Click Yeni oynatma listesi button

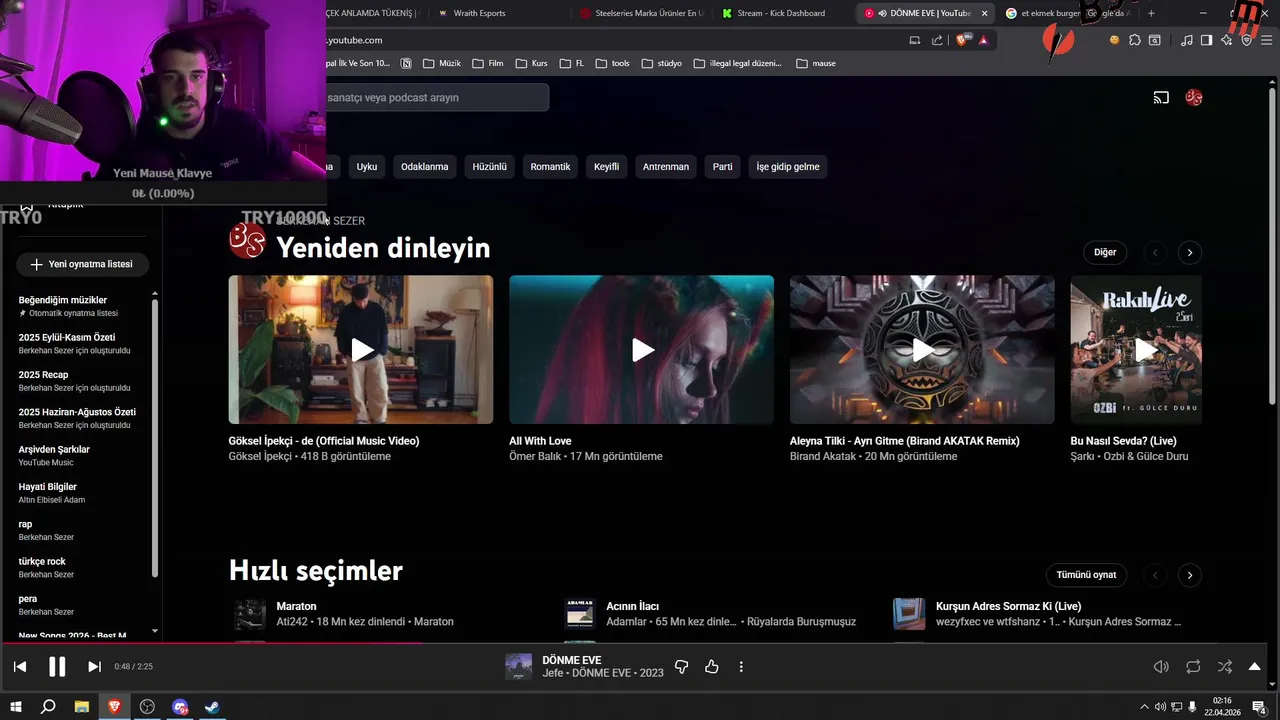pos(82,264)
